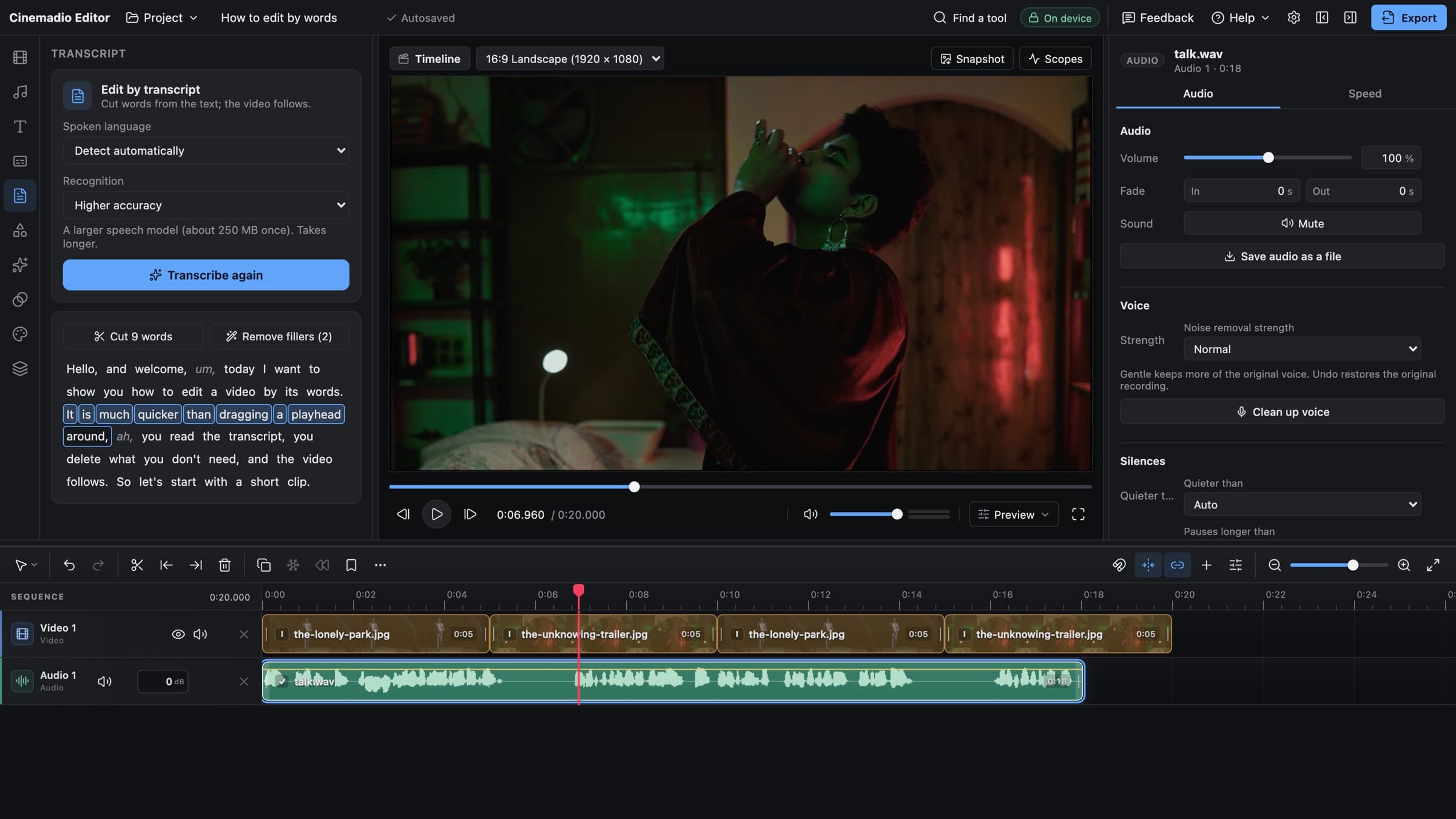Image resolution: width=1456 pixels, height=819 pixels.
Task: Toggle the linked clips chain button
Action: pyautogui.click(x=1177, y=565)
